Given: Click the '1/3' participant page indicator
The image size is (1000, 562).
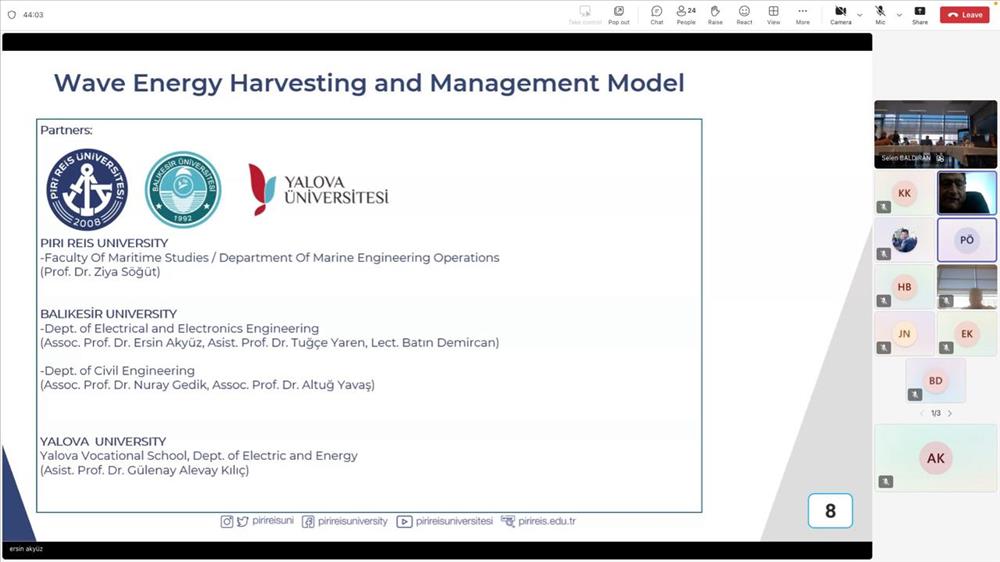Looking at the screenshot, I should point(936,413).
